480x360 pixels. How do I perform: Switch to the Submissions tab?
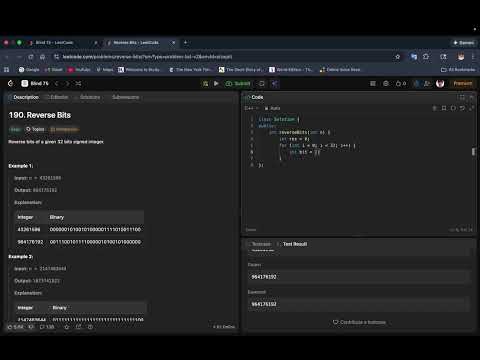tap(124, 97)
